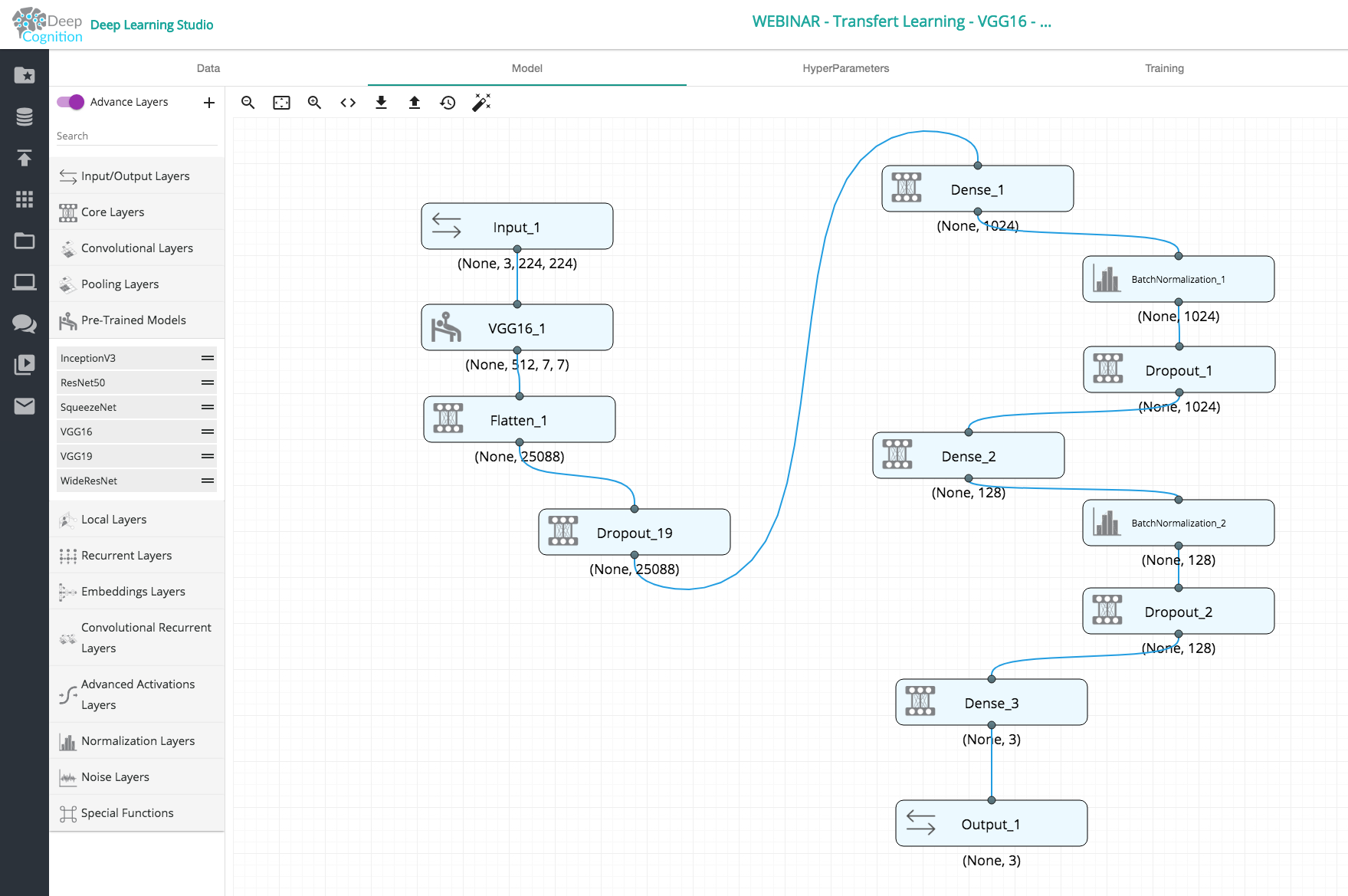Switch to the HyperParameters tab

click(846, 68)
